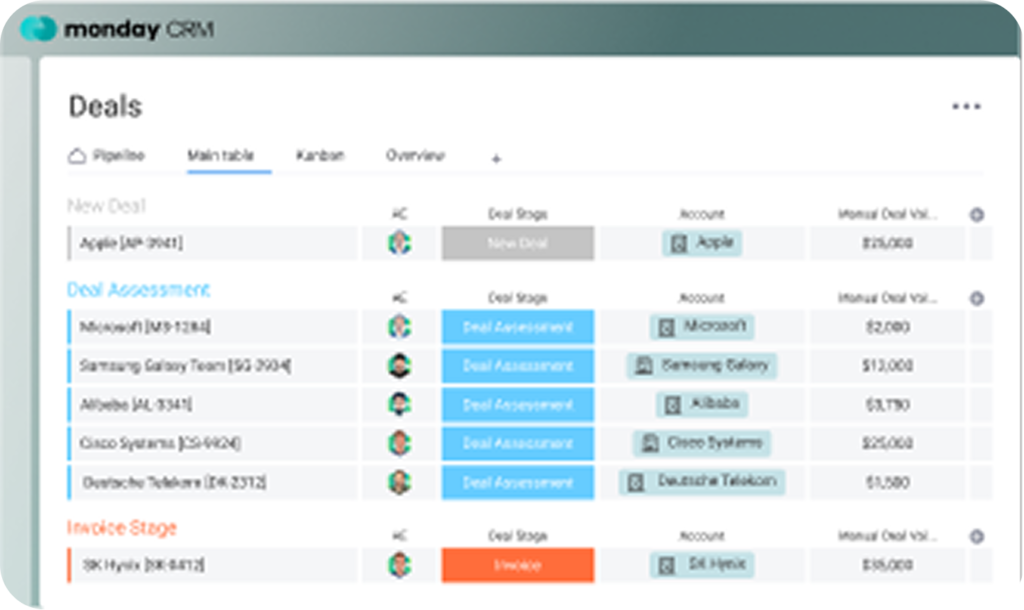Open the Alibaba deal item name
The width and height of the screenshot is (1024, 610).
[136, 405]
